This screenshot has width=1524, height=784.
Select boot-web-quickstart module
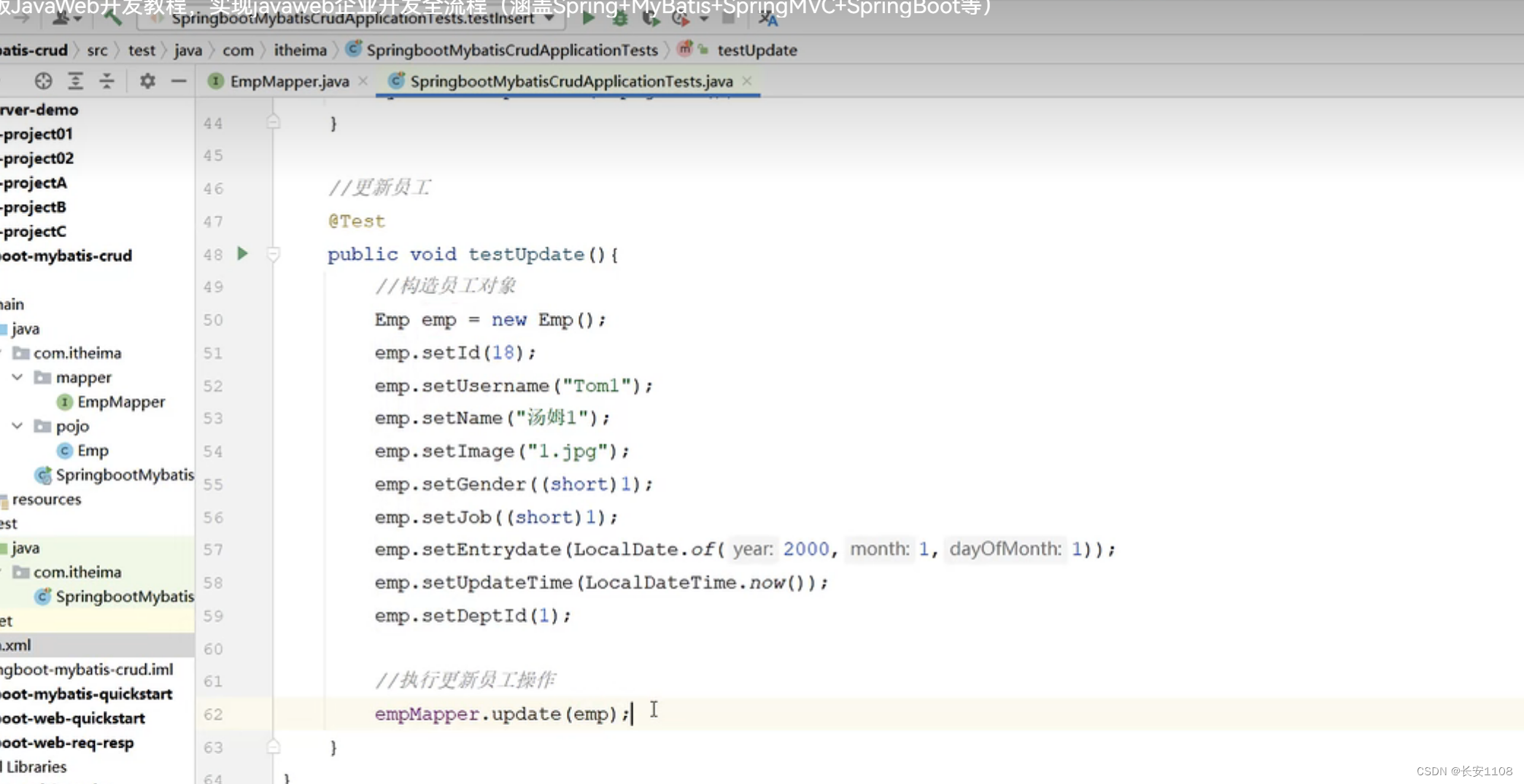pos(72,718)
